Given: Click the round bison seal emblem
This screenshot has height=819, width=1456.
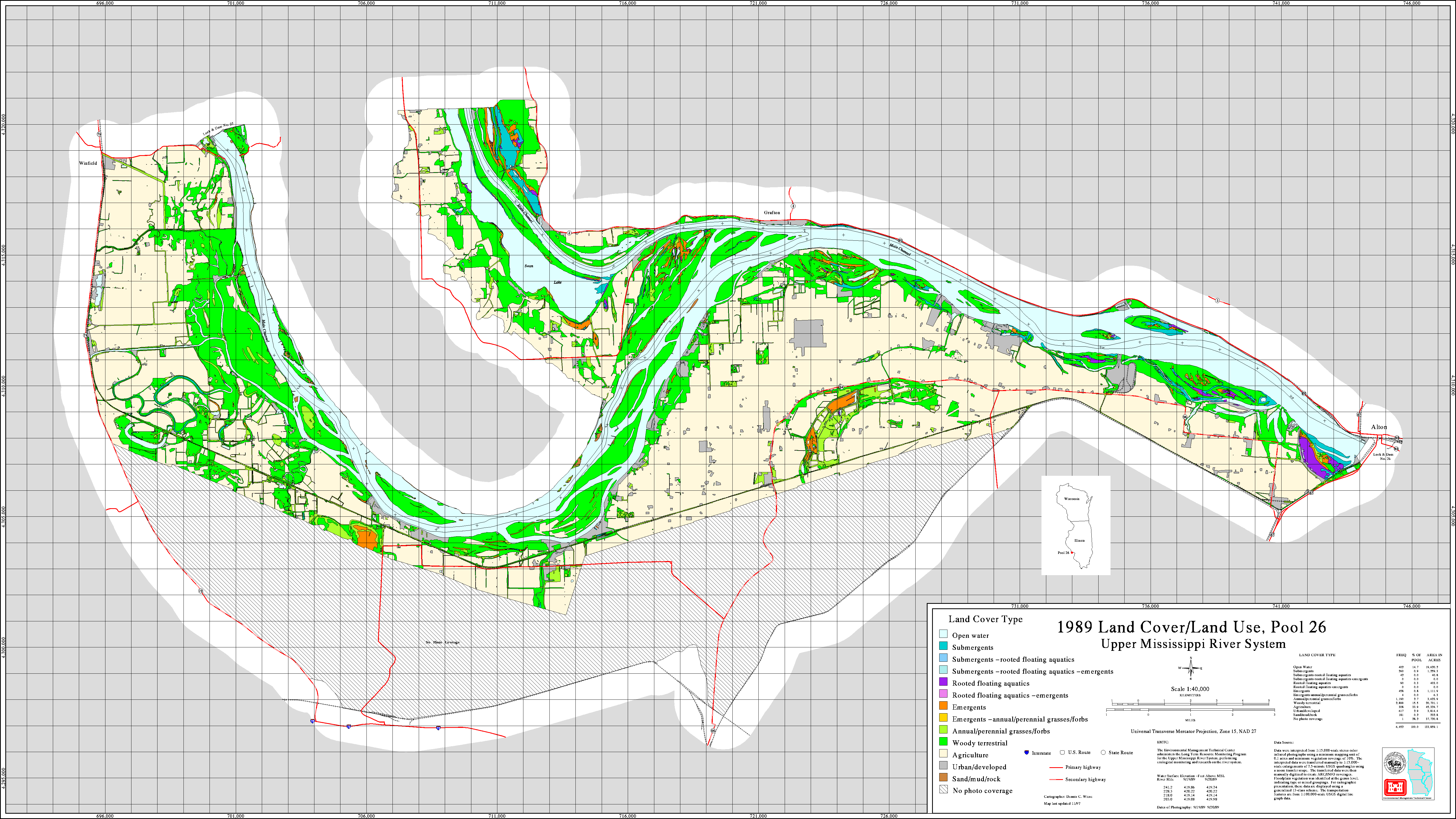Looking at the screenshot, I should (1394, 763).
